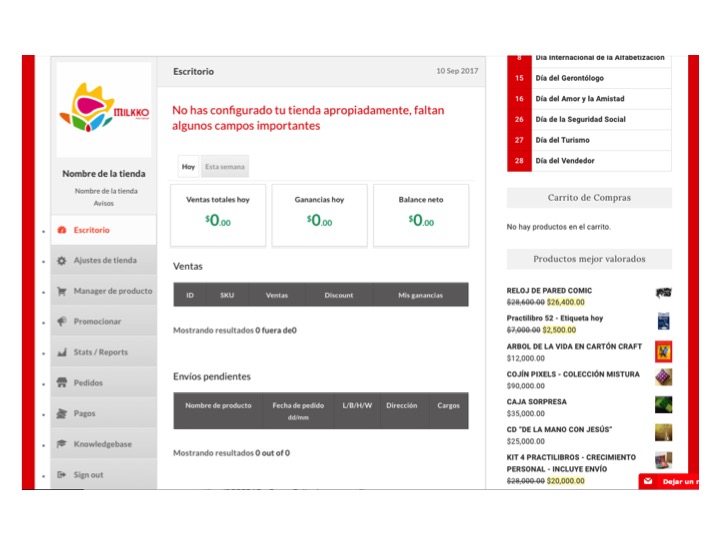
Task: Click the cart icon beside Manager de producto
Action: coord(62,291)
